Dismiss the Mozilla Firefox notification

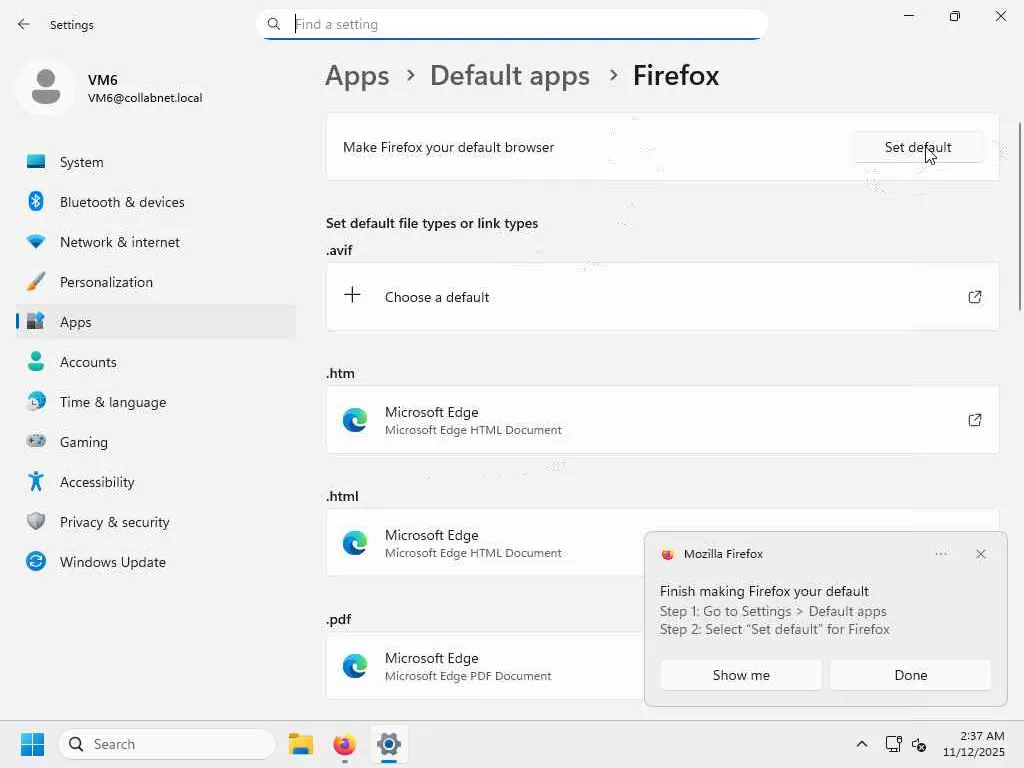pyautogui.click(x=981, y=554)
